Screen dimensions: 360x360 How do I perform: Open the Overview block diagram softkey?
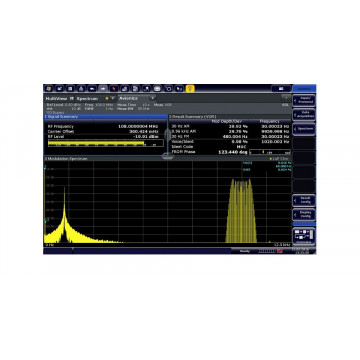coord(304,236)
